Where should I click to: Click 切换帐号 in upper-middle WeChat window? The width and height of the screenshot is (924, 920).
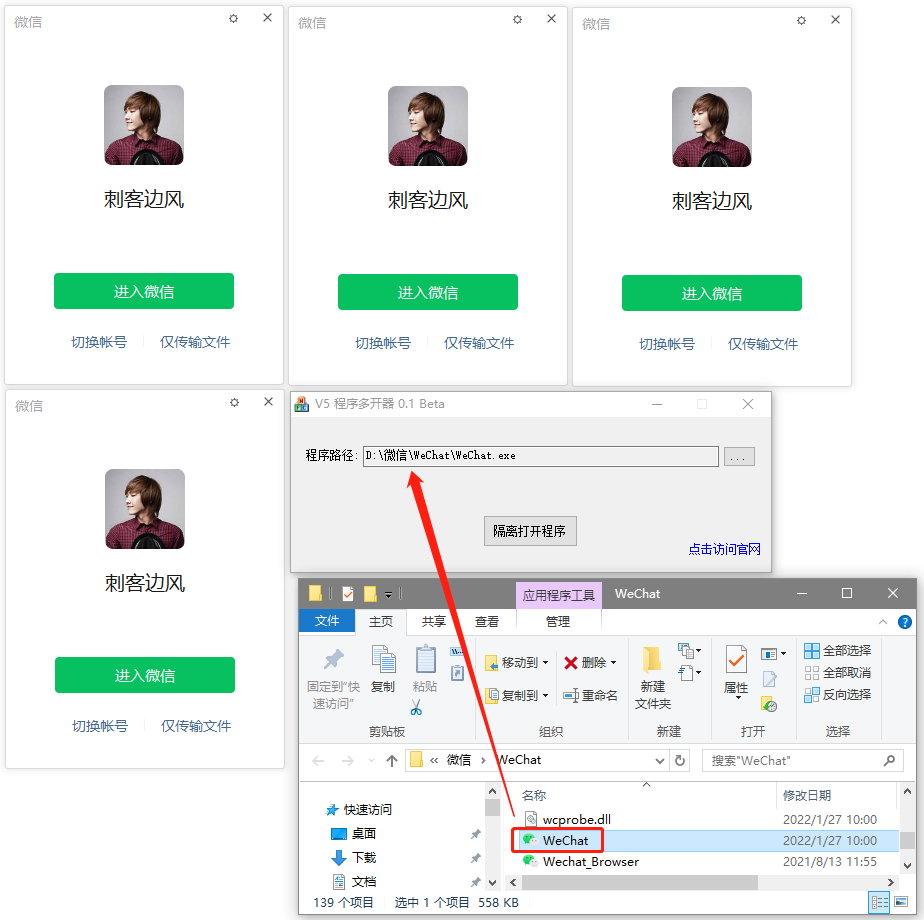(x=383, y=343)
